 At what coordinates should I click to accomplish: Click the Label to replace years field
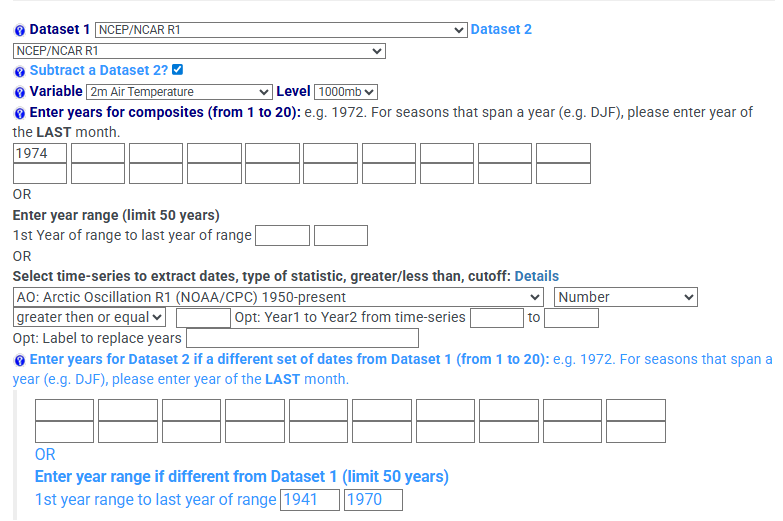click(x=302, y=339)
